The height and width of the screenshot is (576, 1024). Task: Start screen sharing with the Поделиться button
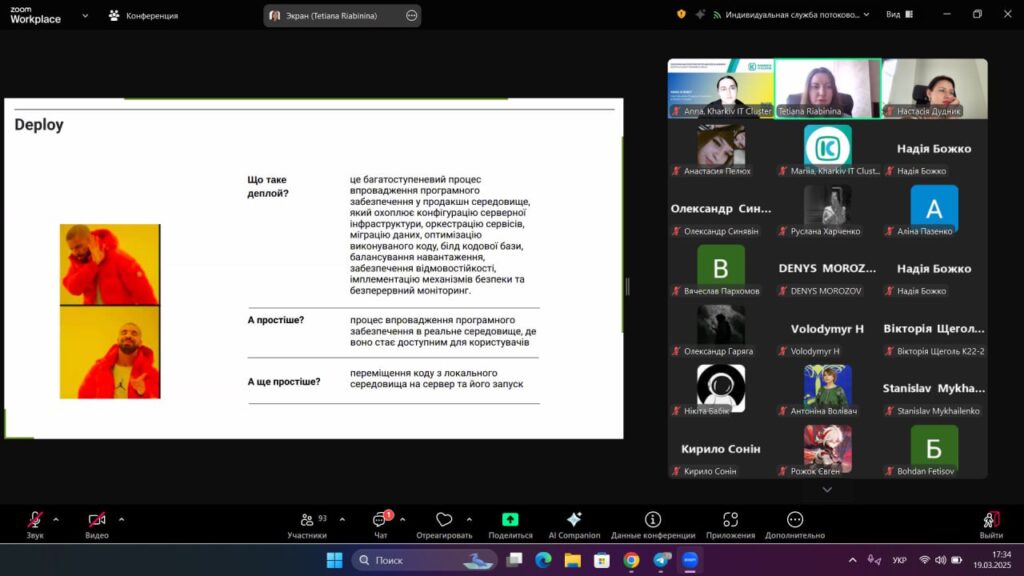510,525
